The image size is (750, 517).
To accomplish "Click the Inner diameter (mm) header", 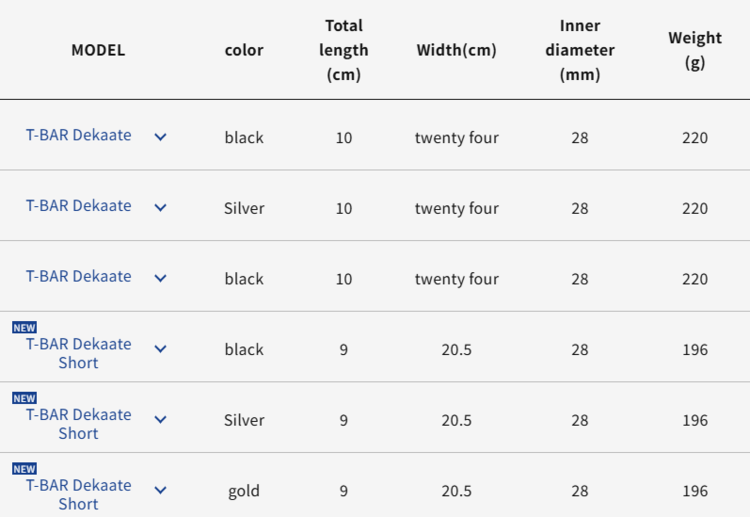I will coord(580,50).
